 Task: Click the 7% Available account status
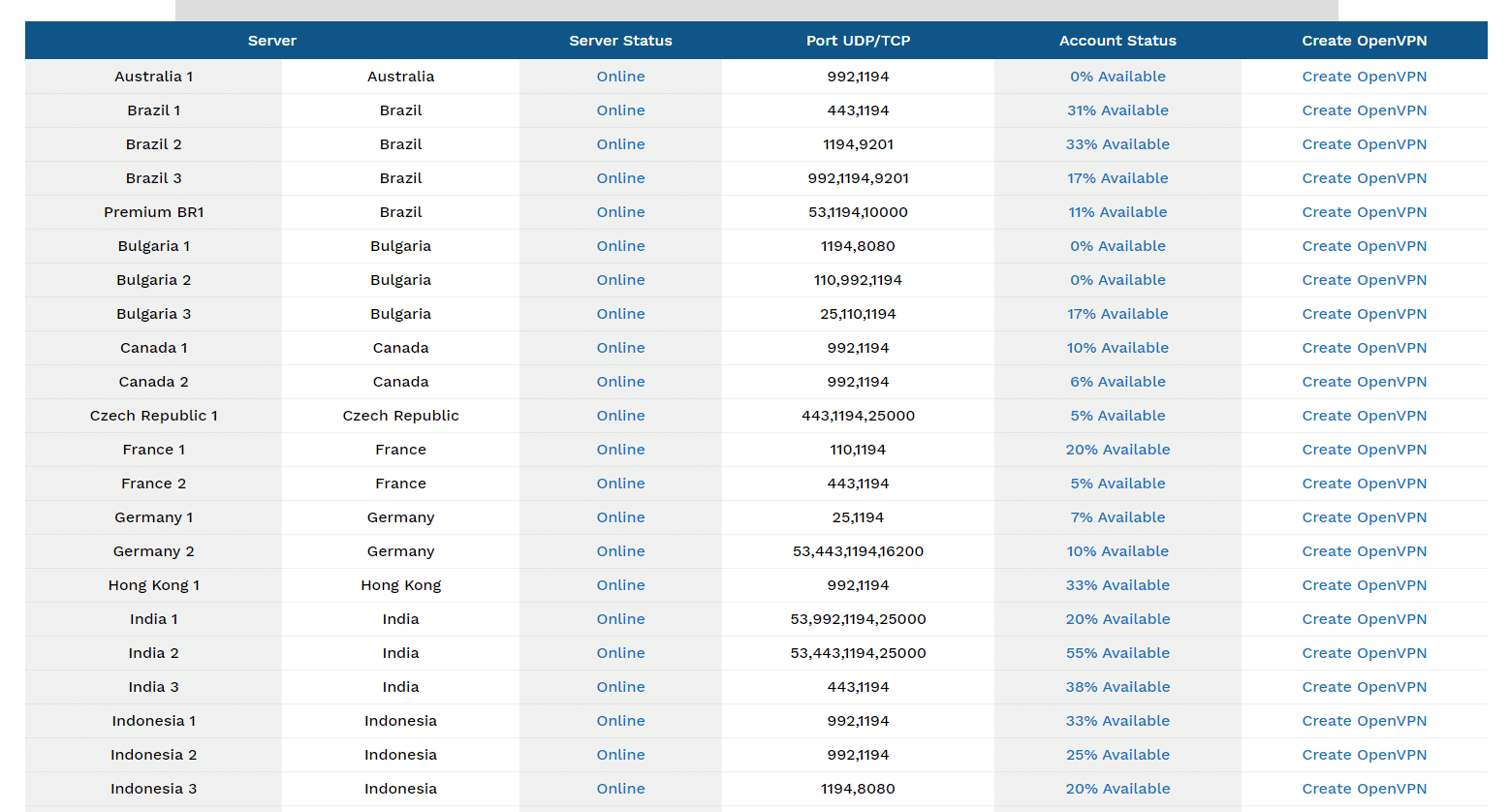pyautogui.click(x=1117, y=517)
